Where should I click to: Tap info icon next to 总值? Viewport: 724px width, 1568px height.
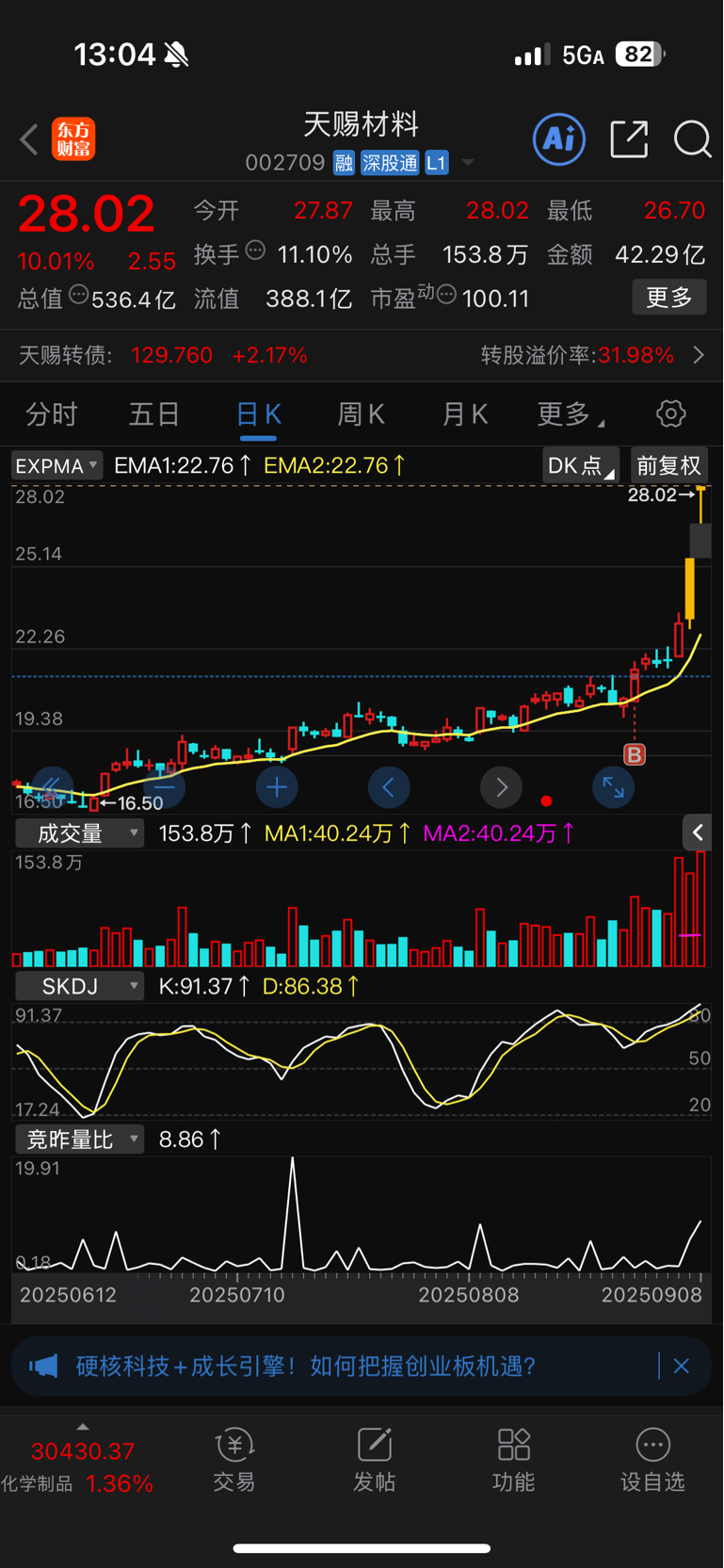pyautogui.click(x=79, y=296)
